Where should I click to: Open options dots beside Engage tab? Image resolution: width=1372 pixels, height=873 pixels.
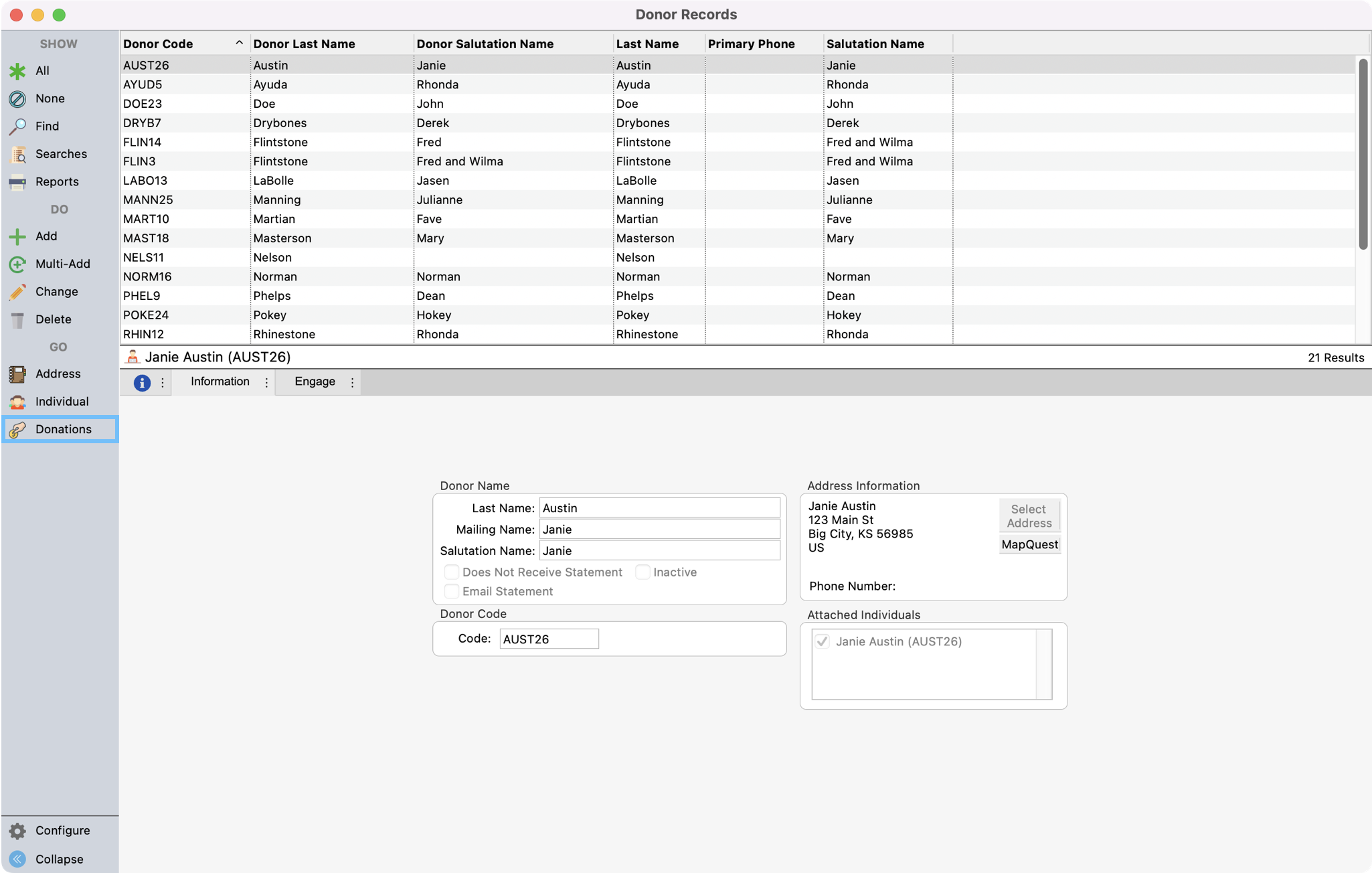click(x=352, y=382)
